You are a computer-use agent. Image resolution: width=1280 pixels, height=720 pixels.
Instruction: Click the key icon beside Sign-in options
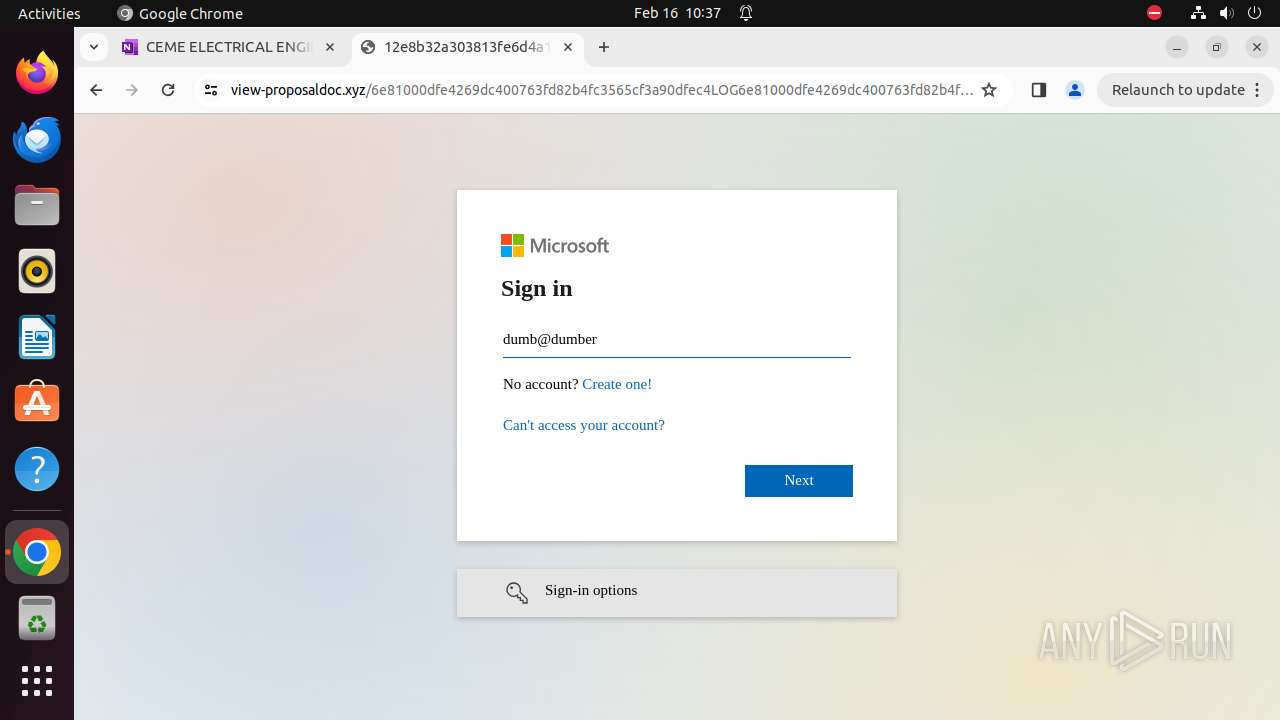click(517, 593)
